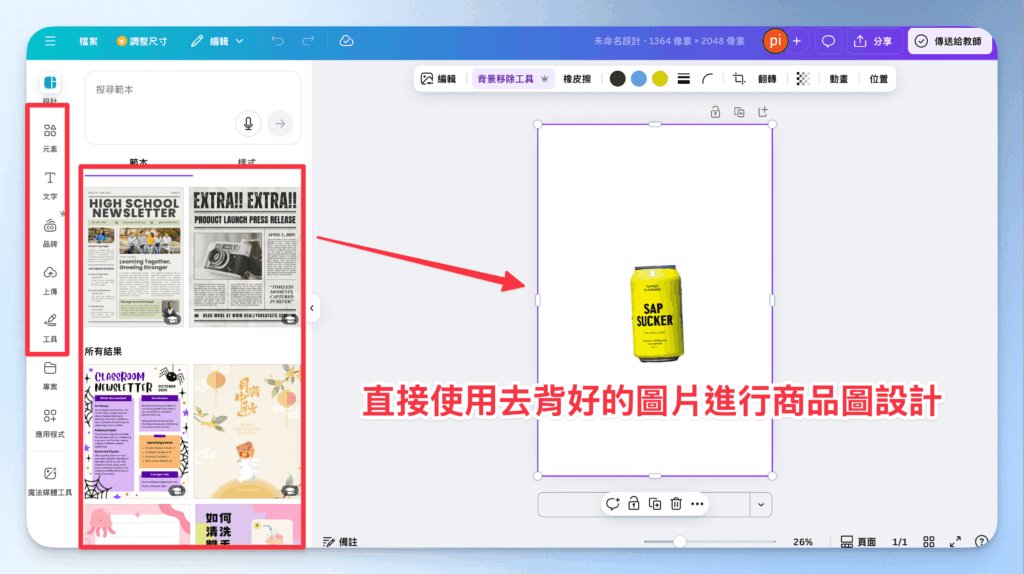1024x574 pixels.
Task: Add a page with the top icon
Action: (x=763, y=112)
